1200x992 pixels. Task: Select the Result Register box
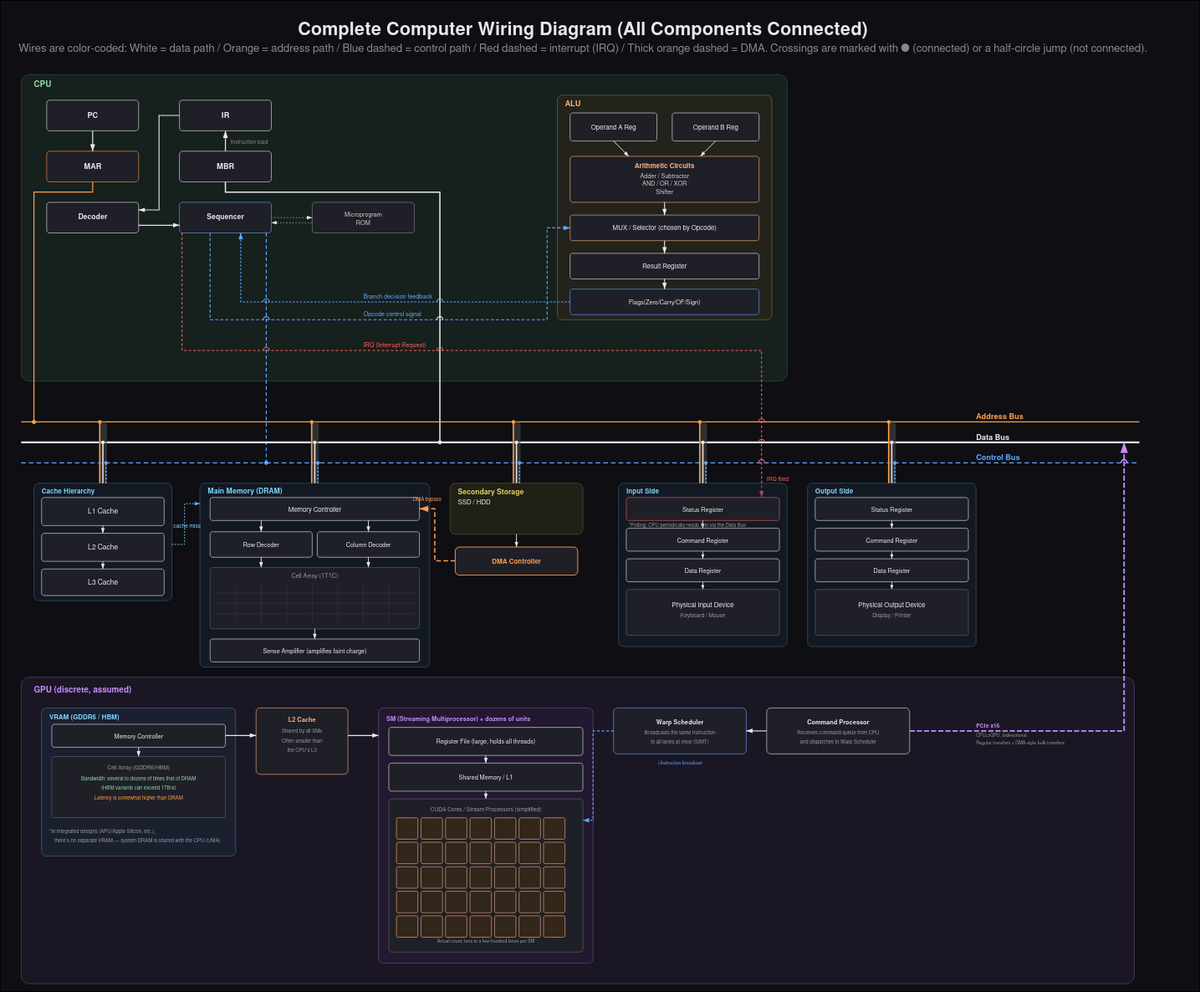[x=664, y=266]
